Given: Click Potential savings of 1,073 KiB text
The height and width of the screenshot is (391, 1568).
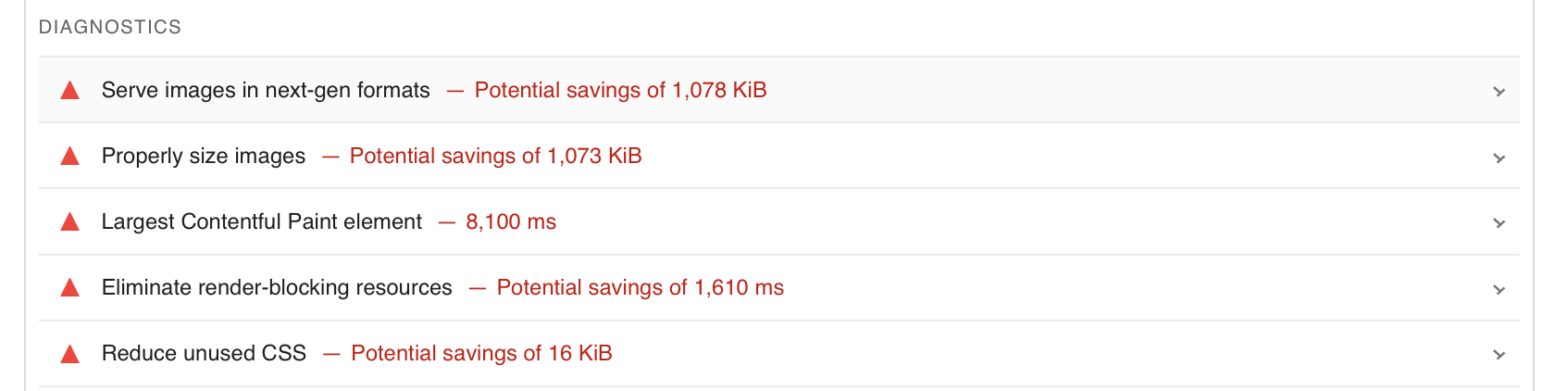Looking at the screenshot, I should coord(495,156).
